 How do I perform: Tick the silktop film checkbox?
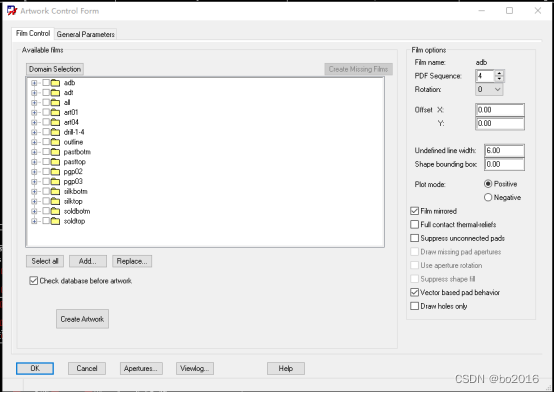tap(46, 202)
